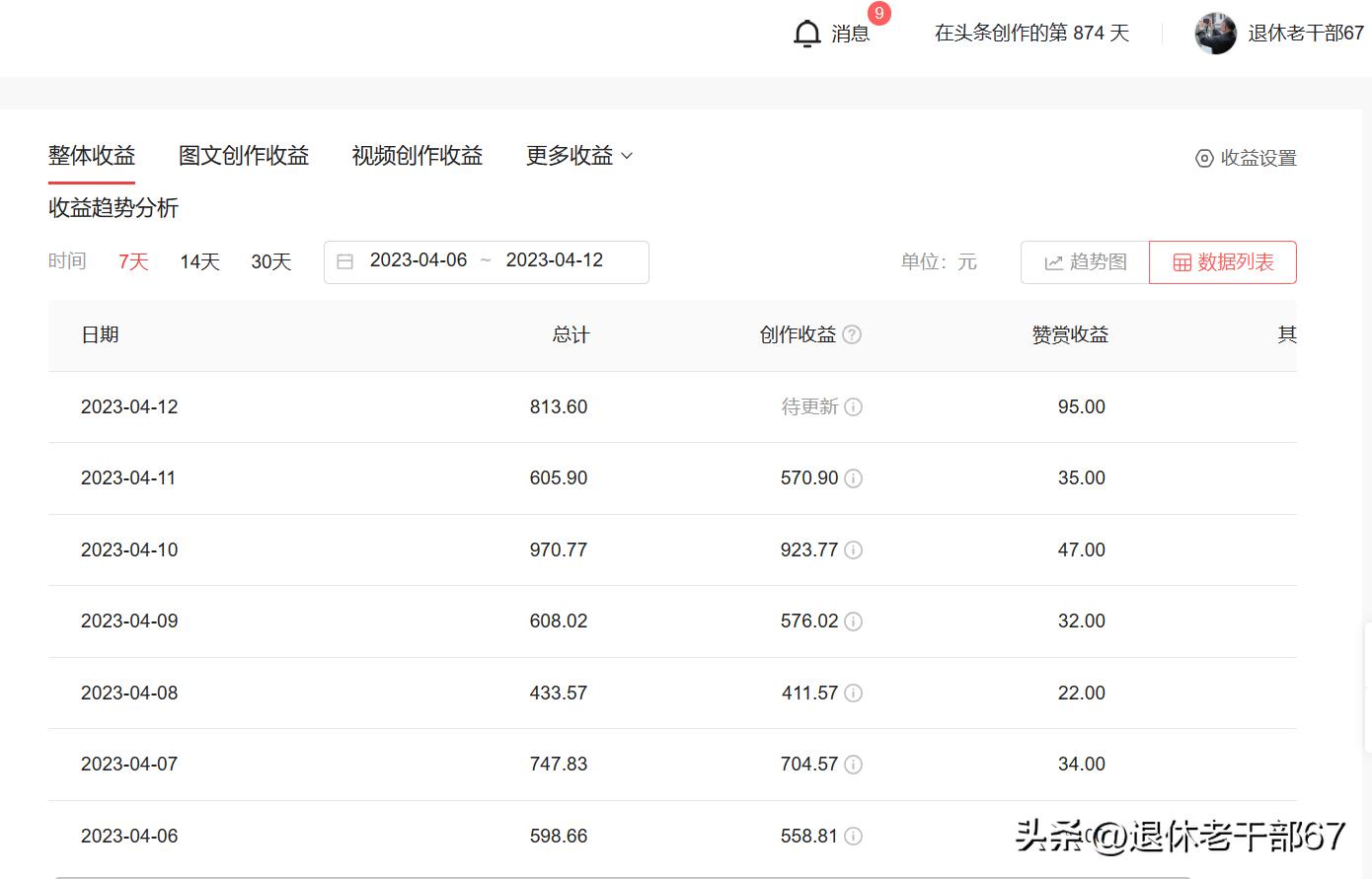Expand the 更多收益 dropdown
Viewport: 1372px width, 879px height.
point(578,155)
